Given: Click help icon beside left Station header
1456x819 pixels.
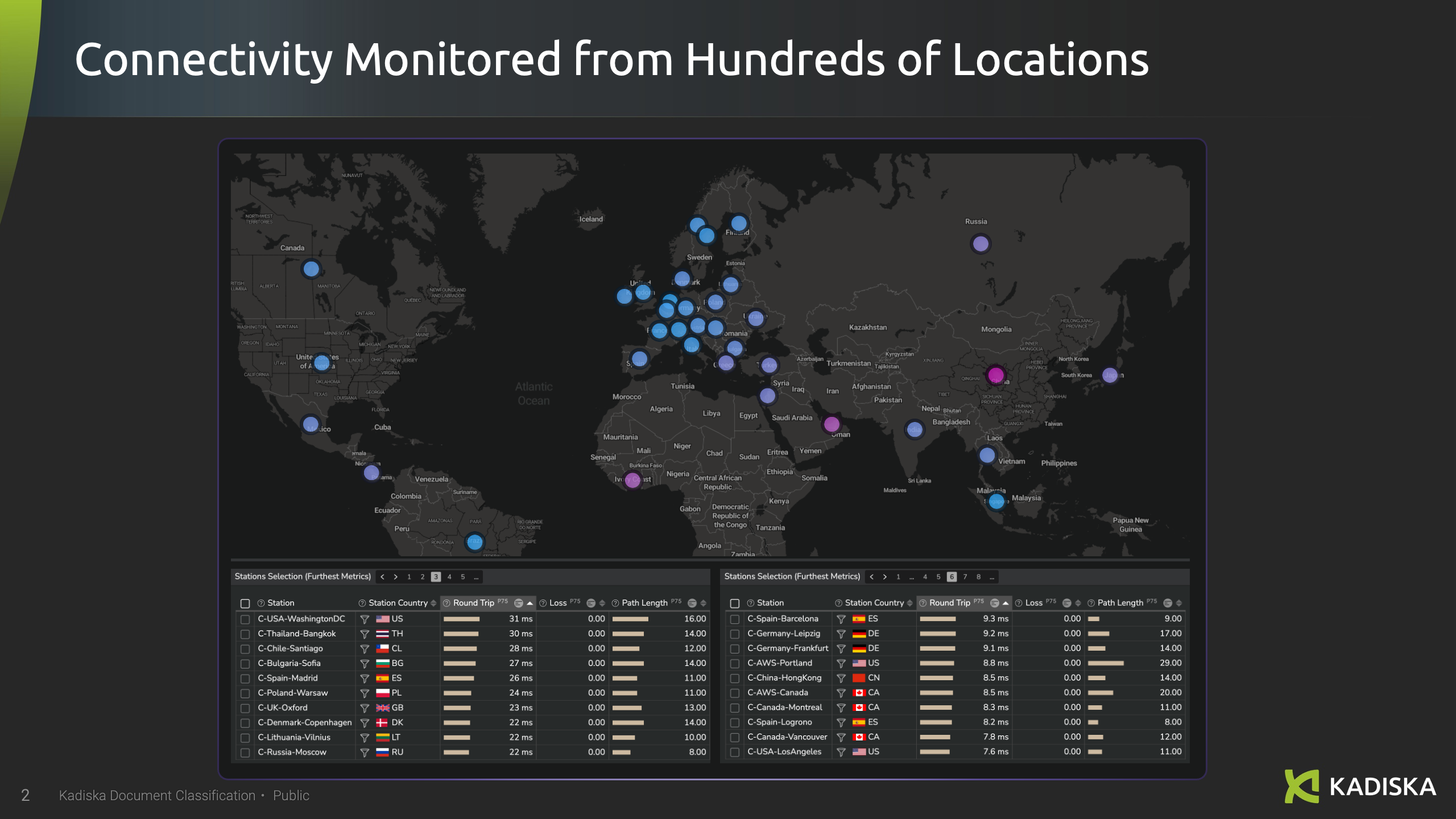Looking at the screenshot, I should click(261, 603).
